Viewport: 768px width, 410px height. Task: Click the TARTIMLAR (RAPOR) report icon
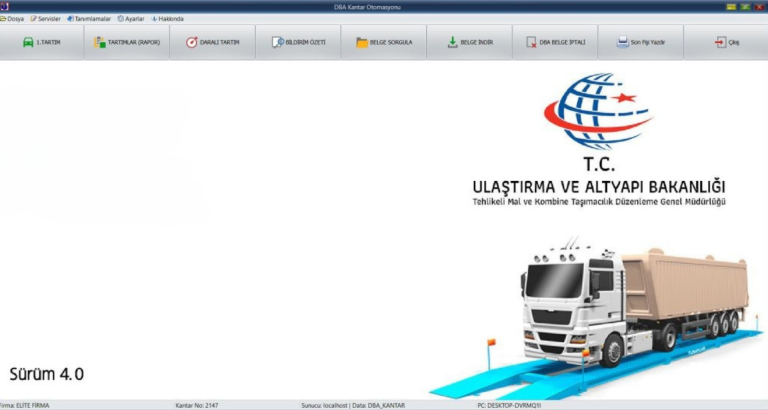pyautogui.click(x=99, y=43)
